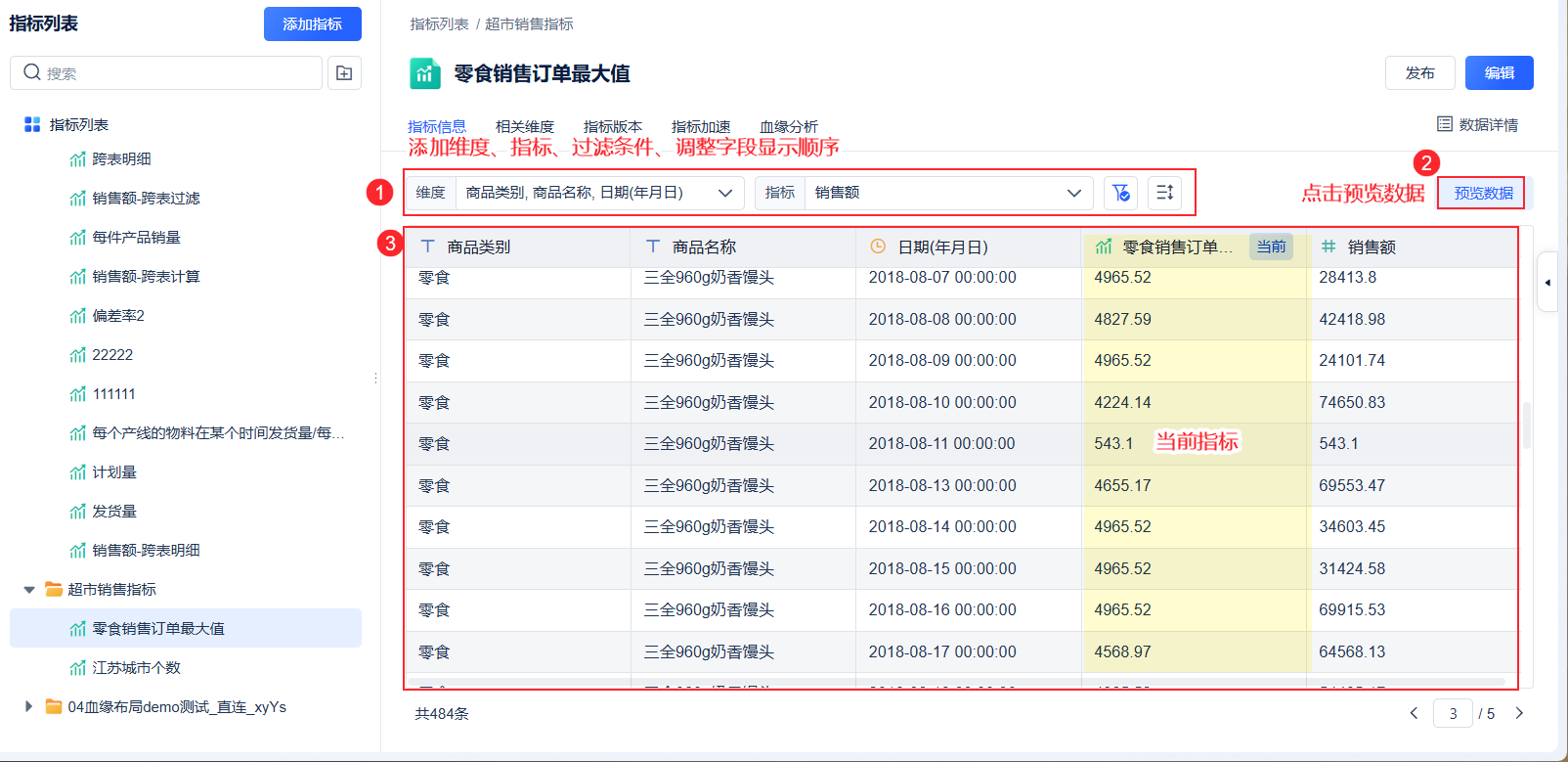The height and width of the screenshot is (762, 1568).
Task: Click the left panel 搜索 input field
Action: click(166, 72)
